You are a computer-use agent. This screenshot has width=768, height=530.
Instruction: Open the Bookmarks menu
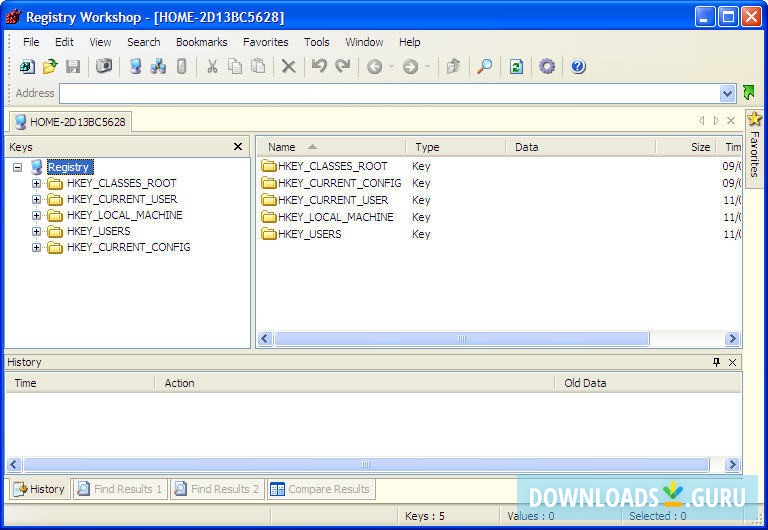pyautogui.click(x=201, y=42)
